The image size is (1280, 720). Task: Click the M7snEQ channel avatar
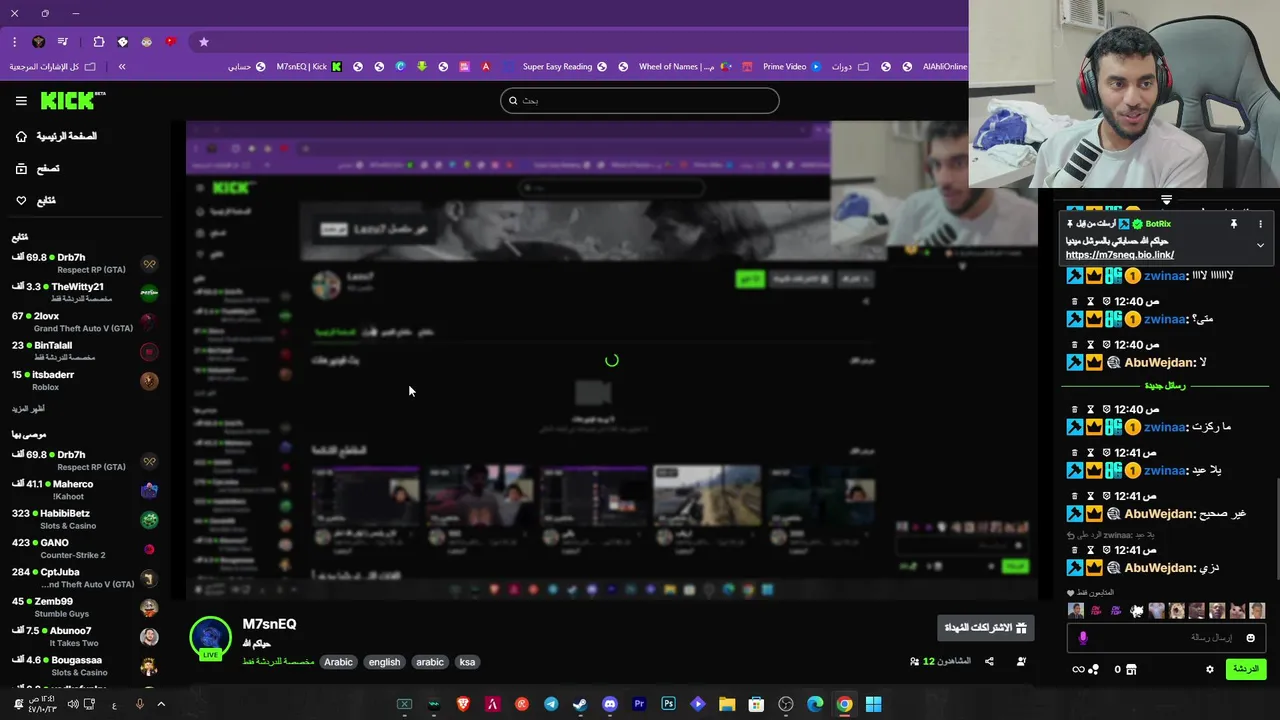pos(211,638)
